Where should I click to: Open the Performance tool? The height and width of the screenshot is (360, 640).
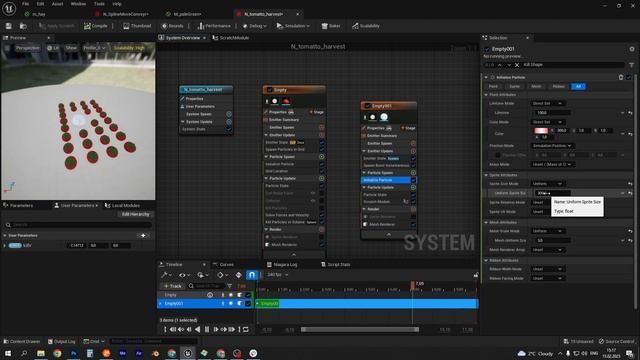[x=214, y=26]
